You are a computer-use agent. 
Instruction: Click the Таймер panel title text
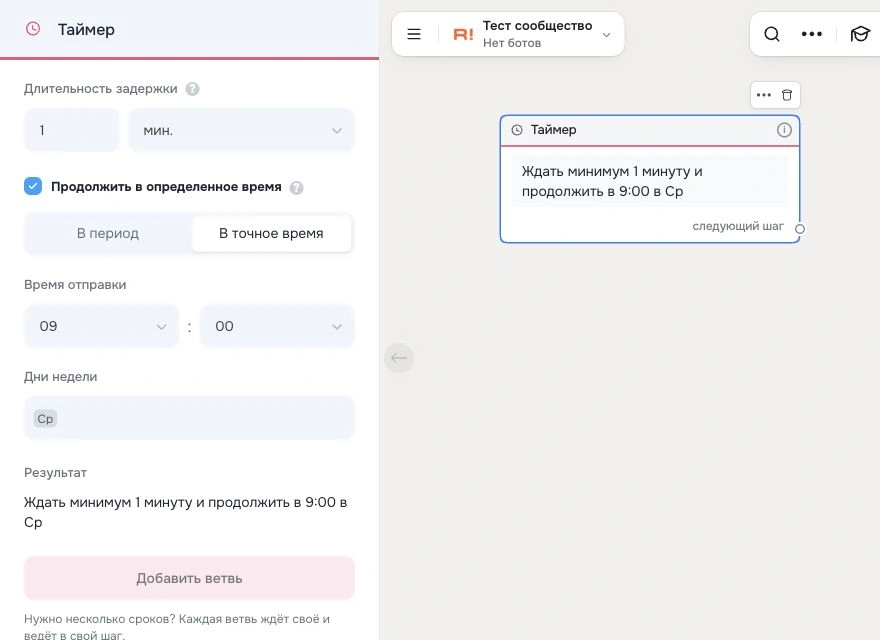click(86, 29)
